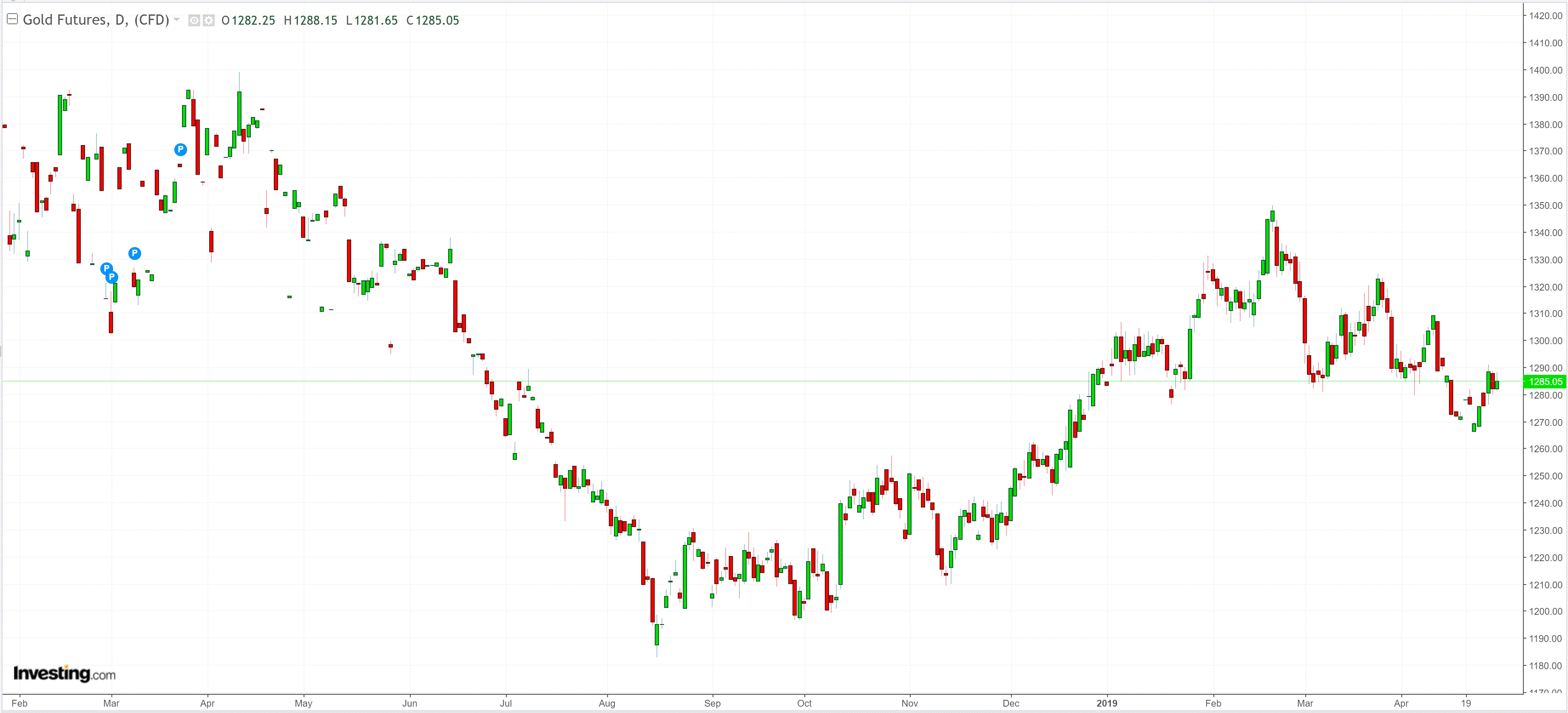Screen dimensions: 1568x713
Task: Toggle chart visibility with eye icon
Action: tap(194, 21)
